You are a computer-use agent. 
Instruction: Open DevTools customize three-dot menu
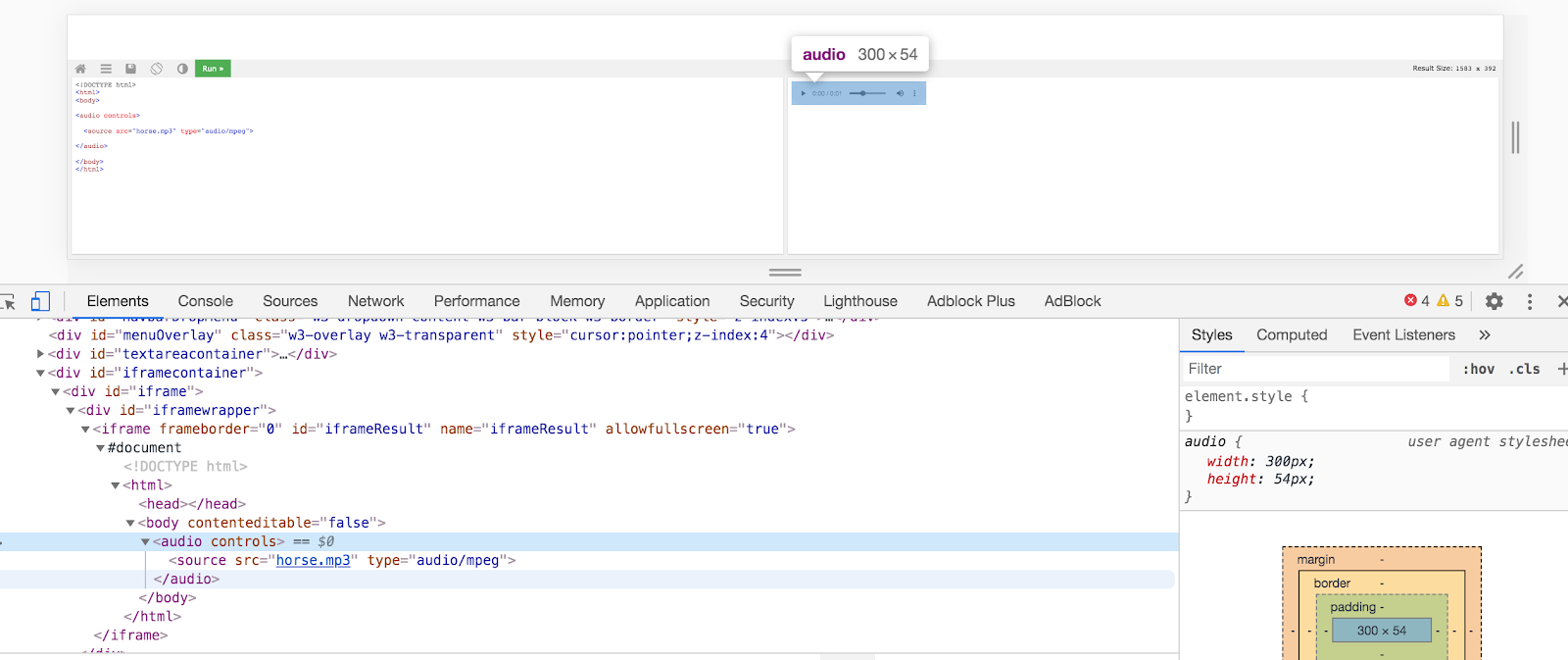click(1530, 301)
